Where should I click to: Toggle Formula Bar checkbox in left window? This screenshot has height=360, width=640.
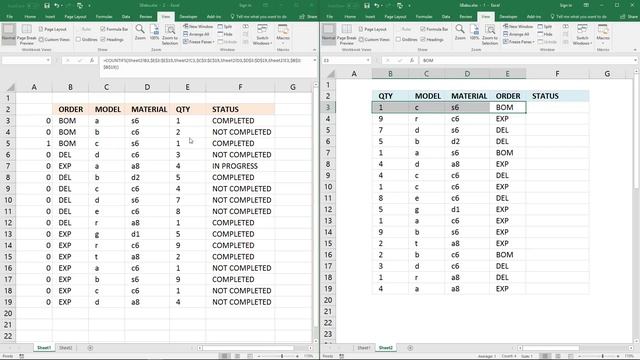coord(103,29)
